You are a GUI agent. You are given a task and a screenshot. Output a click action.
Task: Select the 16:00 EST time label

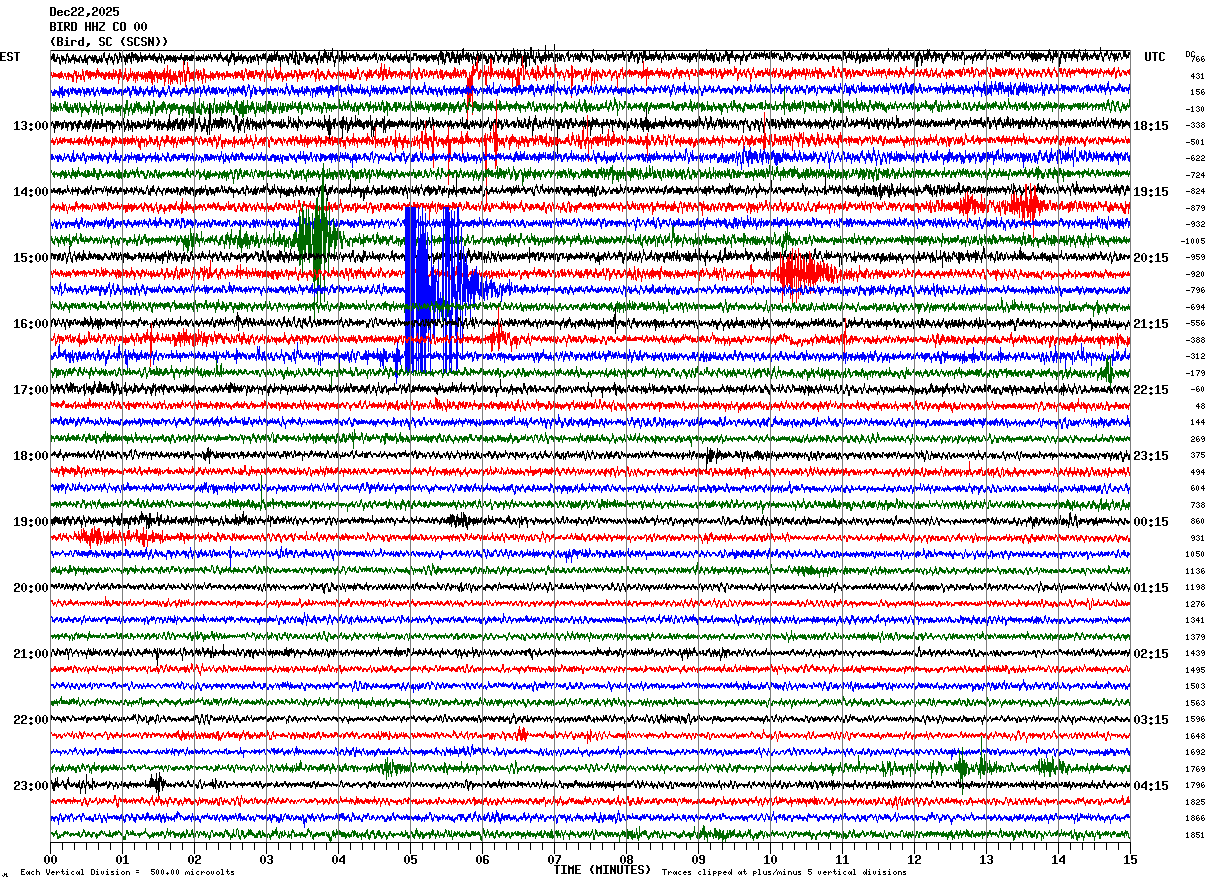pyautogui.click(x=31, y=324)
